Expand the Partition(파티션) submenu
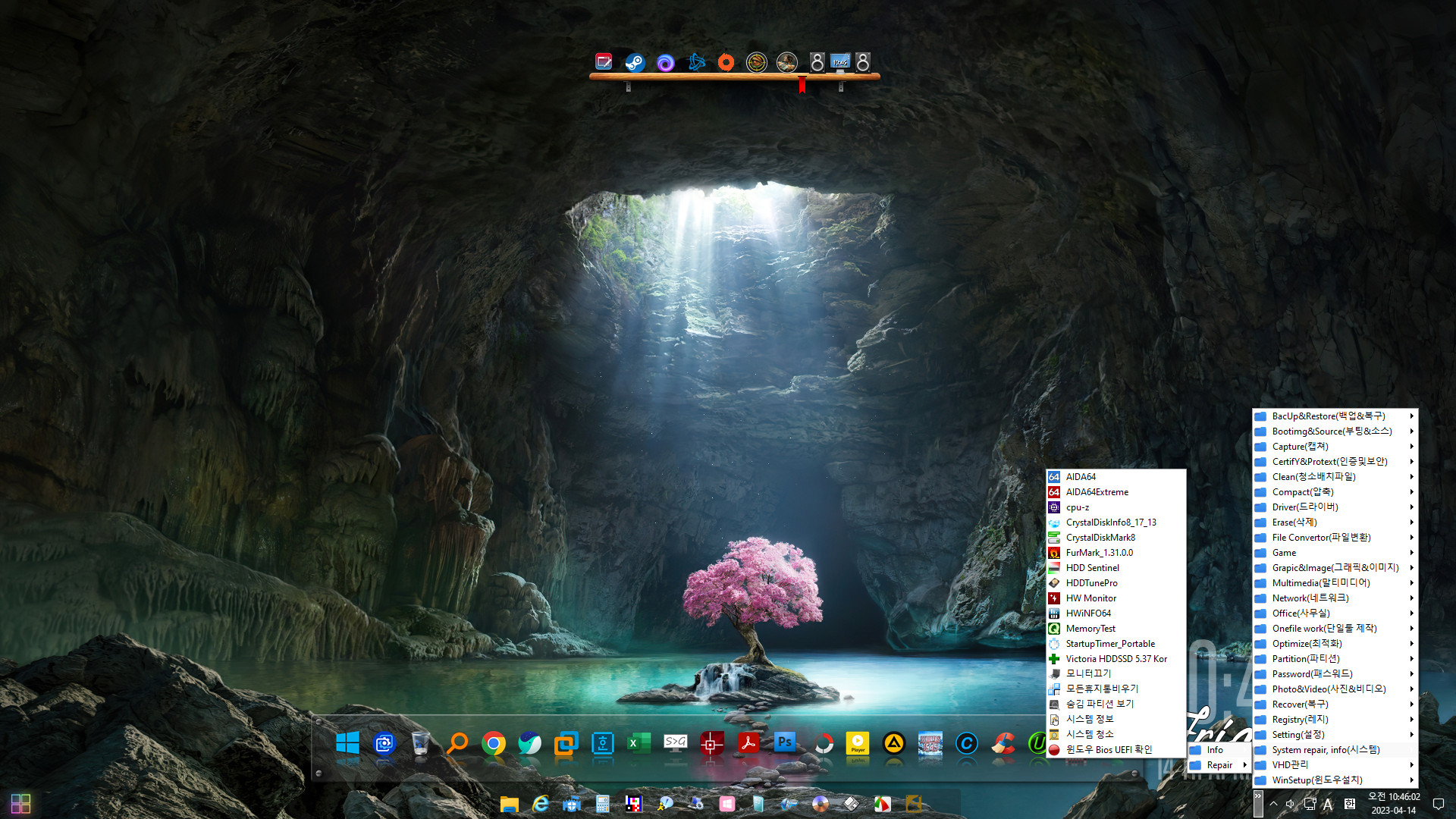Viewport: 1456px width, 819px height. 1335,658
